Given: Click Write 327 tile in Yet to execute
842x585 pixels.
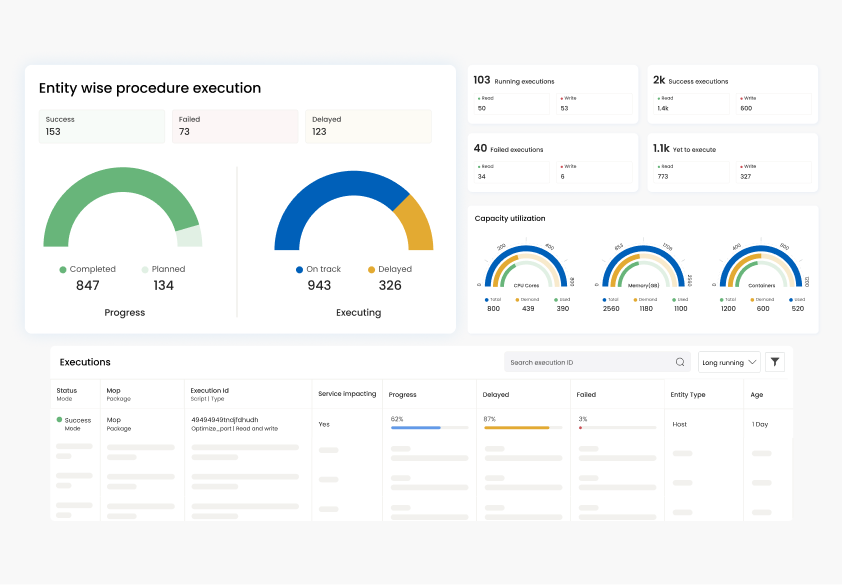Looking at the screenshot, I should coord(774,172).
